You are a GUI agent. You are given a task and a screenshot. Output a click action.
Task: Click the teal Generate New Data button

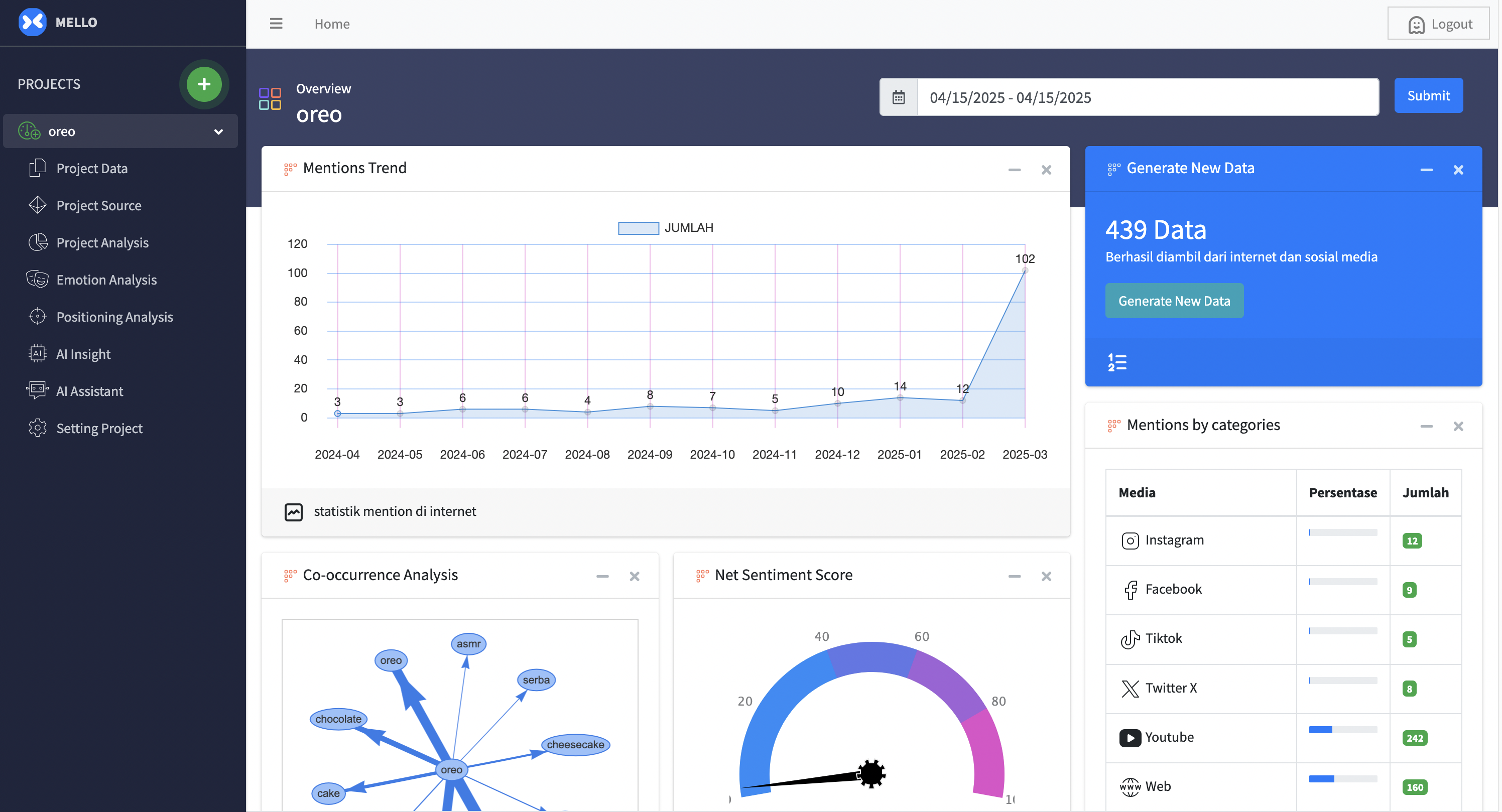(1174, 301)
